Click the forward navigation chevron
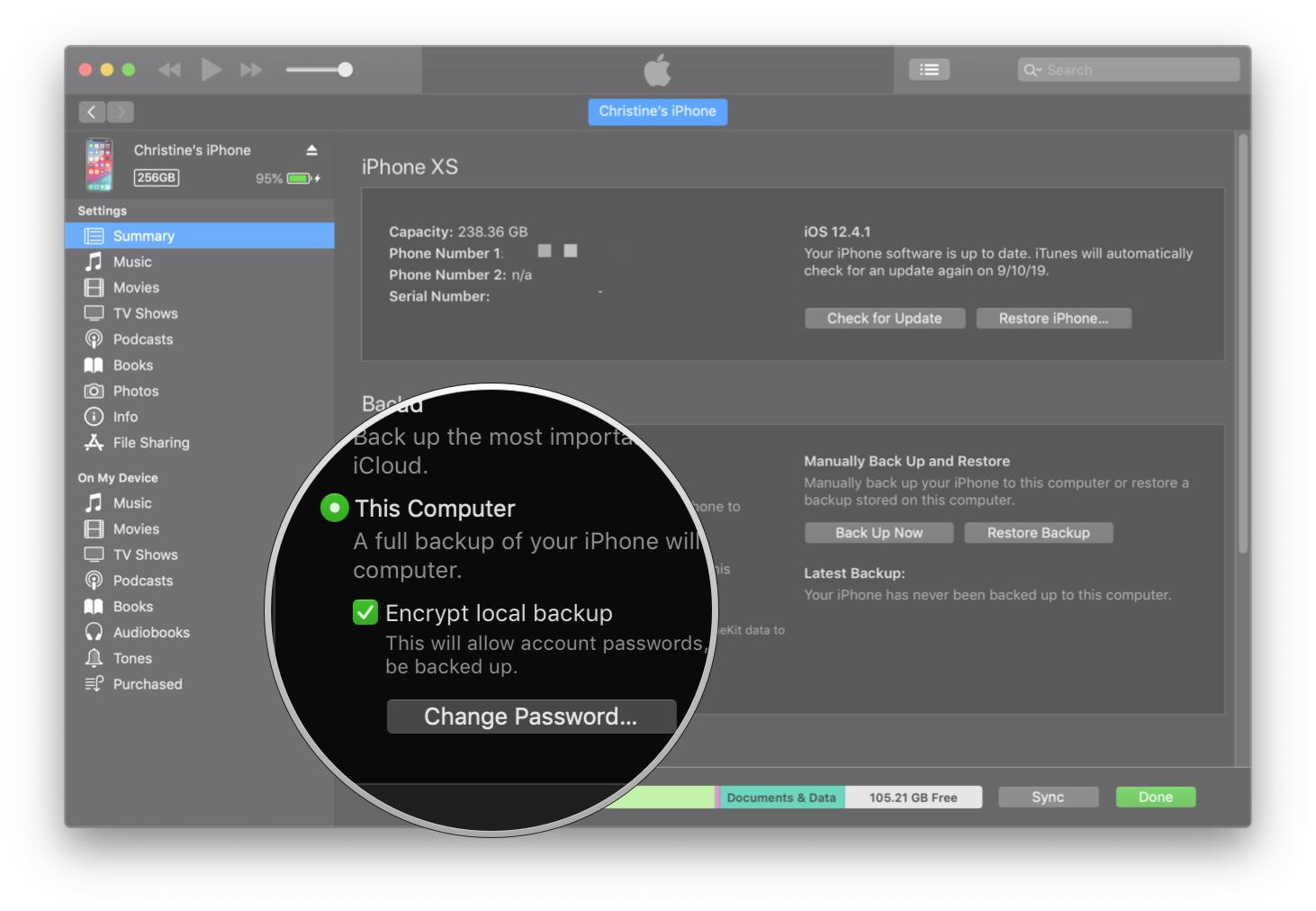This screenshot has height=911, width=1316. click(x=121, y=112)
